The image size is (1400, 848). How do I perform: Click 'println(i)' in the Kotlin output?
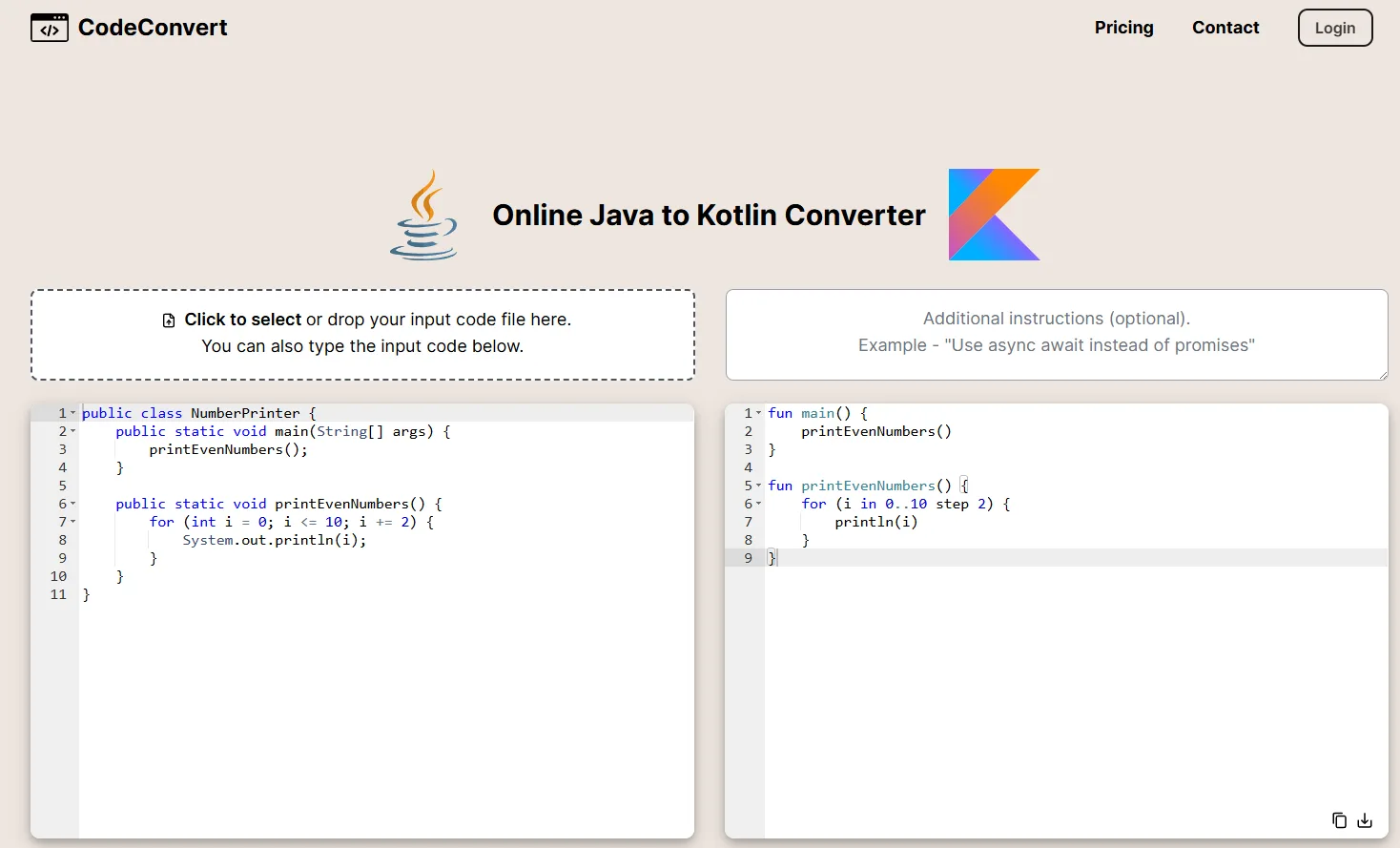click(876, 522)
